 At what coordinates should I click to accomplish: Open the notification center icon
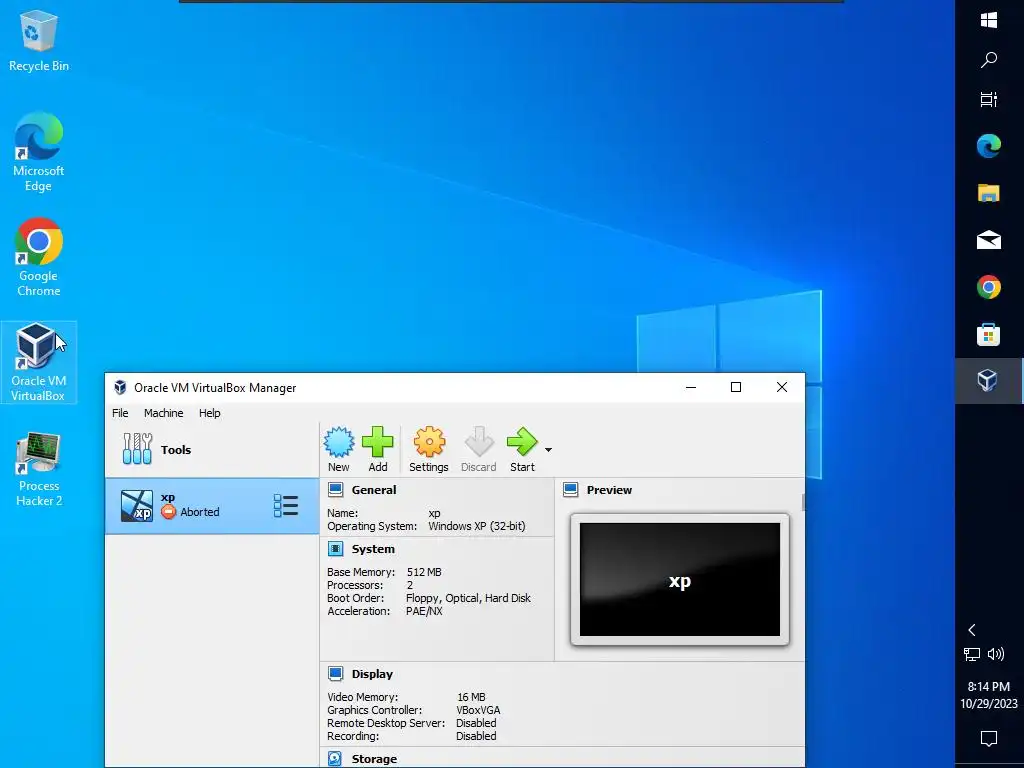pos(989,738)
